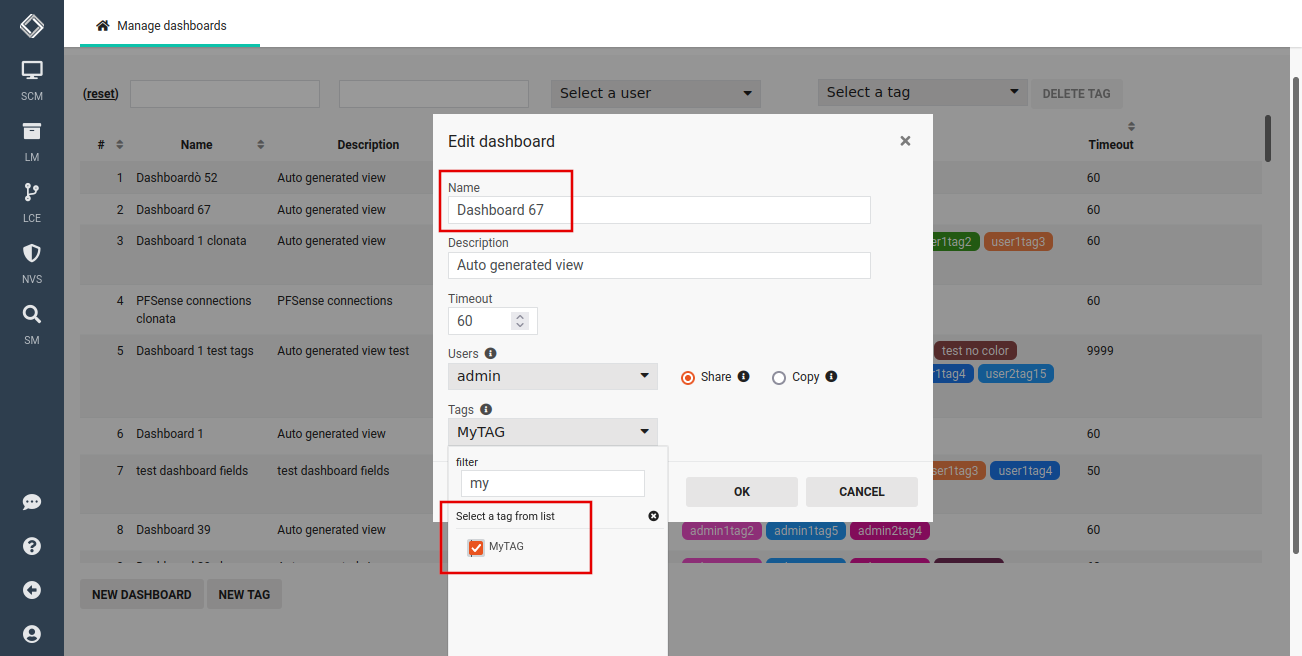Click the NVS shield icon
Viewport: 1302px width, 656px height.
point(31,258)
